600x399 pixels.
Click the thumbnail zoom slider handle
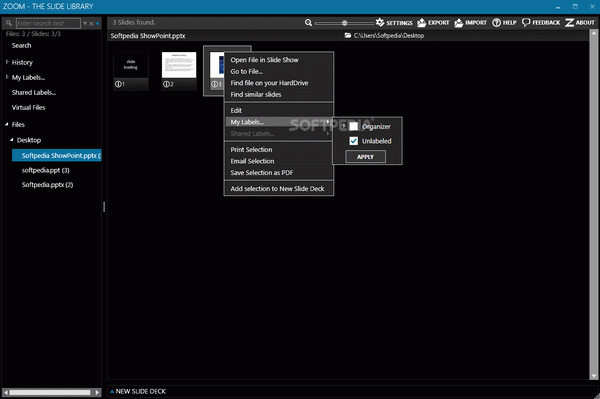[344, 23]
